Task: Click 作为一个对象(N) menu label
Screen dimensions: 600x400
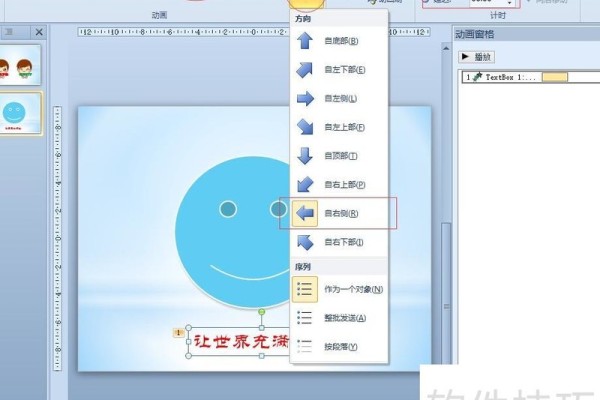Action: [x=354, y=289]
